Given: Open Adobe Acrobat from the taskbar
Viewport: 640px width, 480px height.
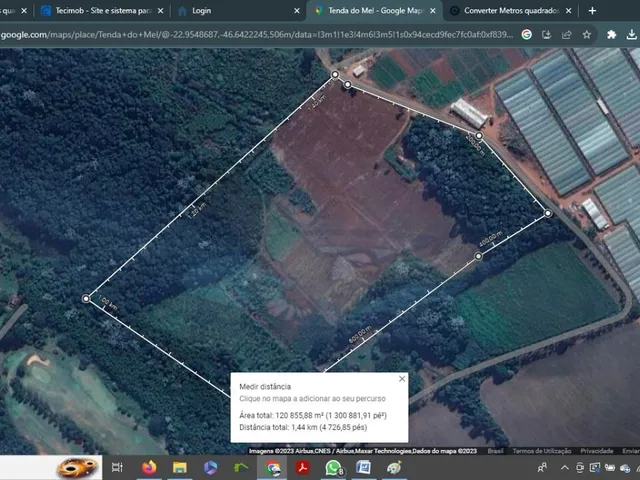Looking at the screenshot, I should (302, 467).
